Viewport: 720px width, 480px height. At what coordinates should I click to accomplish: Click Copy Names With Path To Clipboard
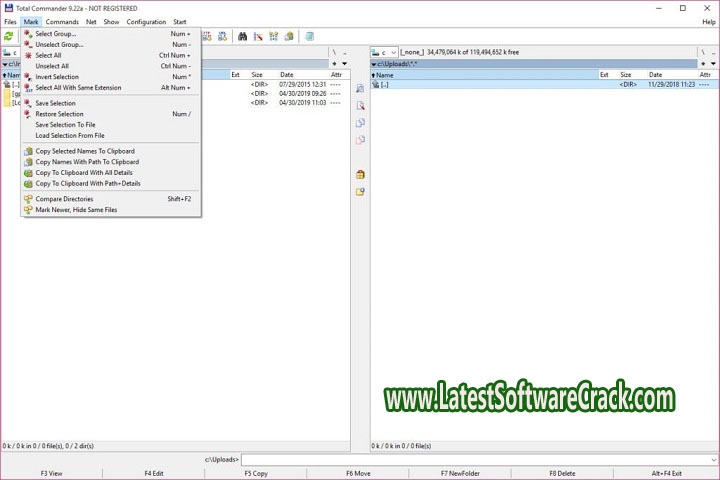pos(87,162)
